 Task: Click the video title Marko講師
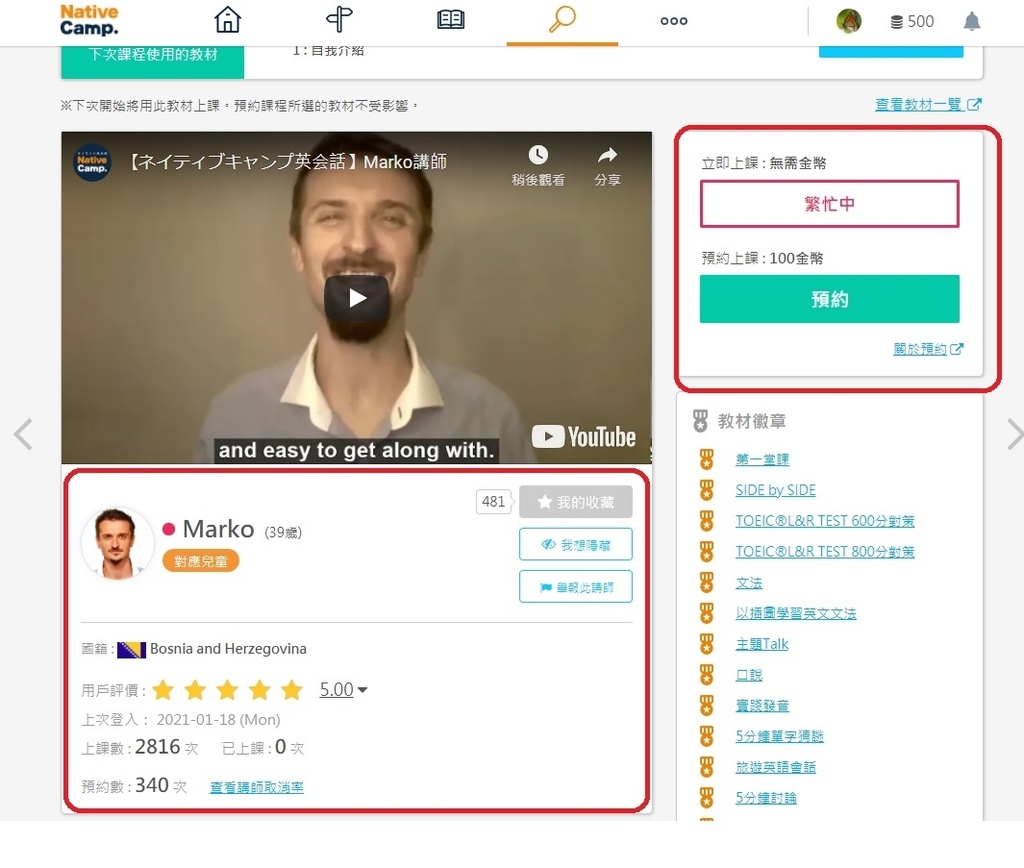pos(287,161)
